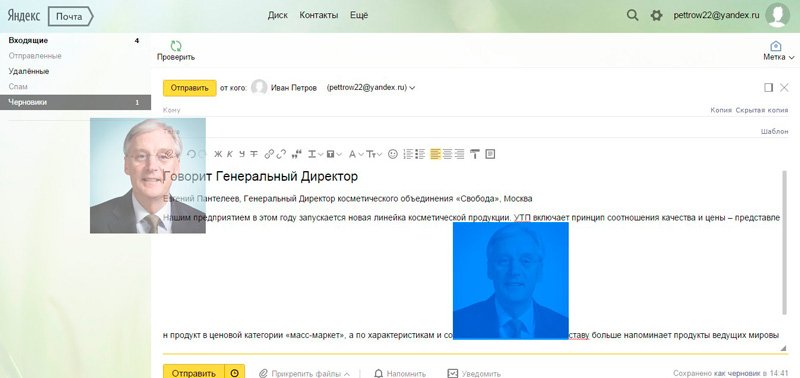The height and width of the screenshot is (378, 800).
Task: Apply underline formatting (Ч)
Action: click(x=242, y=154)
